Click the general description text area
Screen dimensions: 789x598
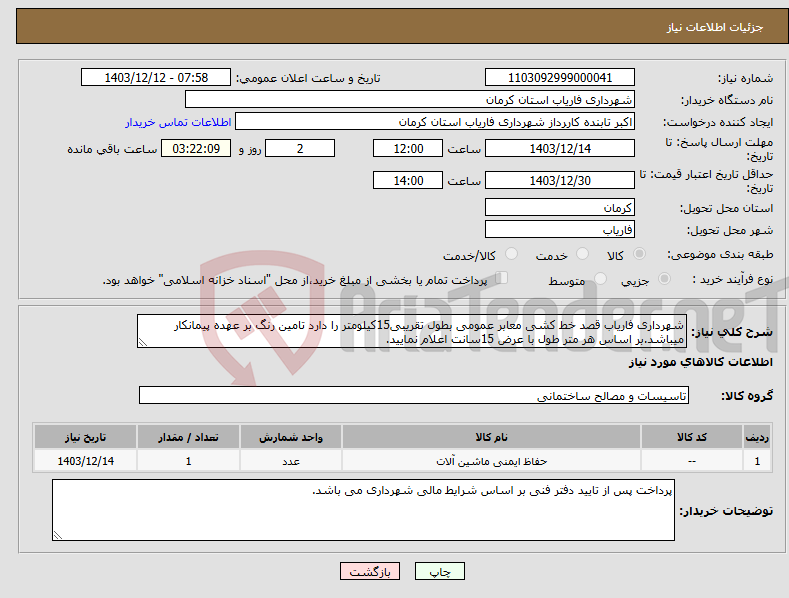pyautogui.click(x=412, y=331)
